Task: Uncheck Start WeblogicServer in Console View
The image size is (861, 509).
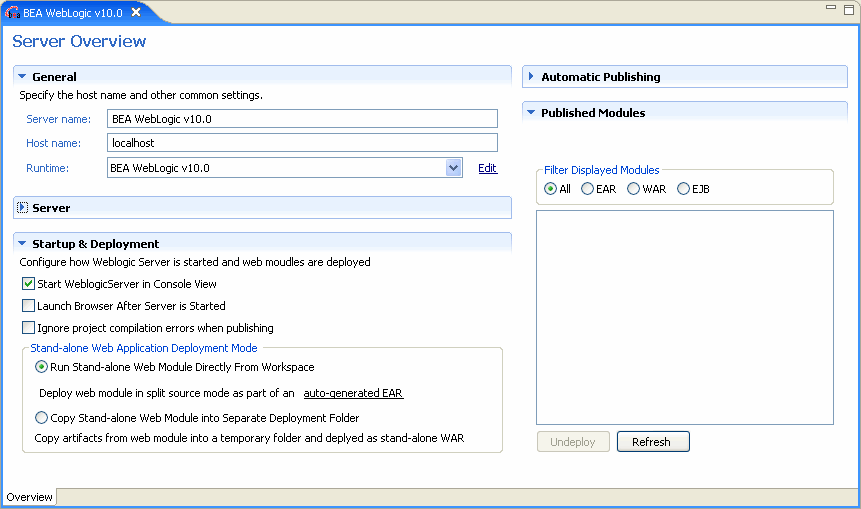Action: tap(28, 284)
